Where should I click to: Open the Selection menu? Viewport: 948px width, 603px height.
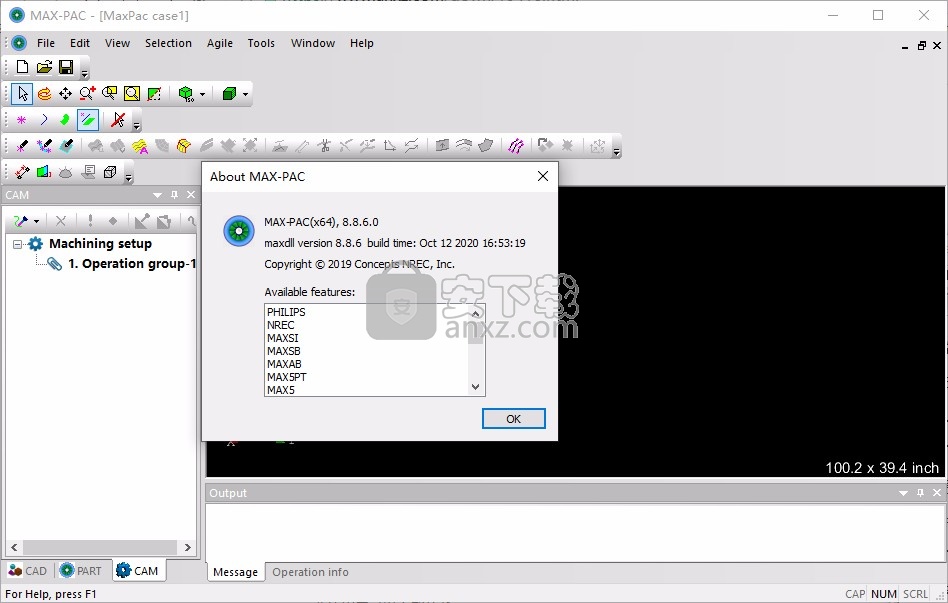(x=168, y=43)
